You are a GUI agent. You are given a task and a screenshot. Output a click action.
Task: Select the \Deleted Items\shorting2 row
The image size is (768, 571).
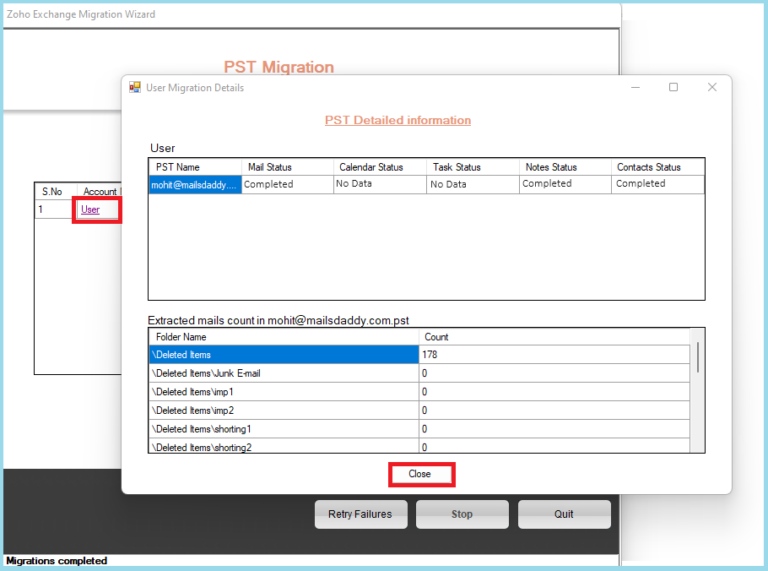click(x=419, y=446)
